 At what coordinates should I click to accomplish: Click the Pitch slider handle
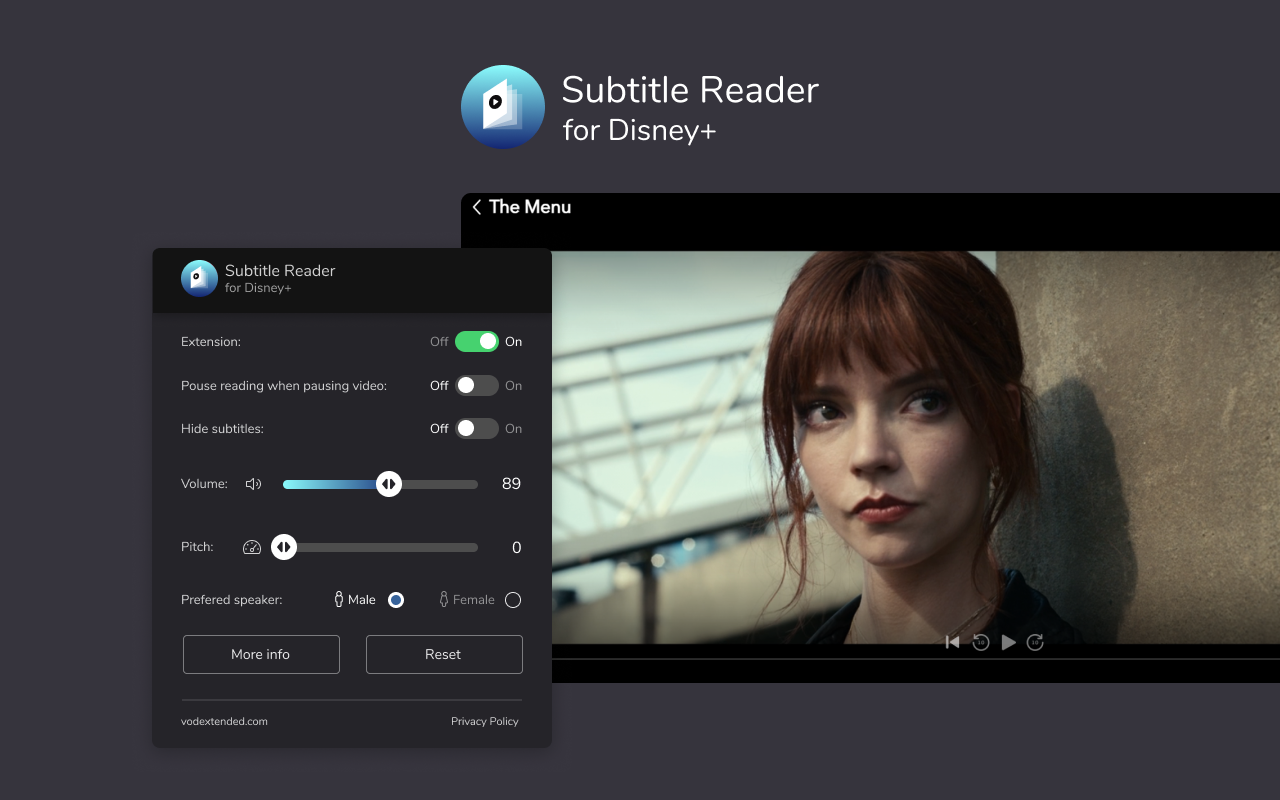click(x=284, y=547)
